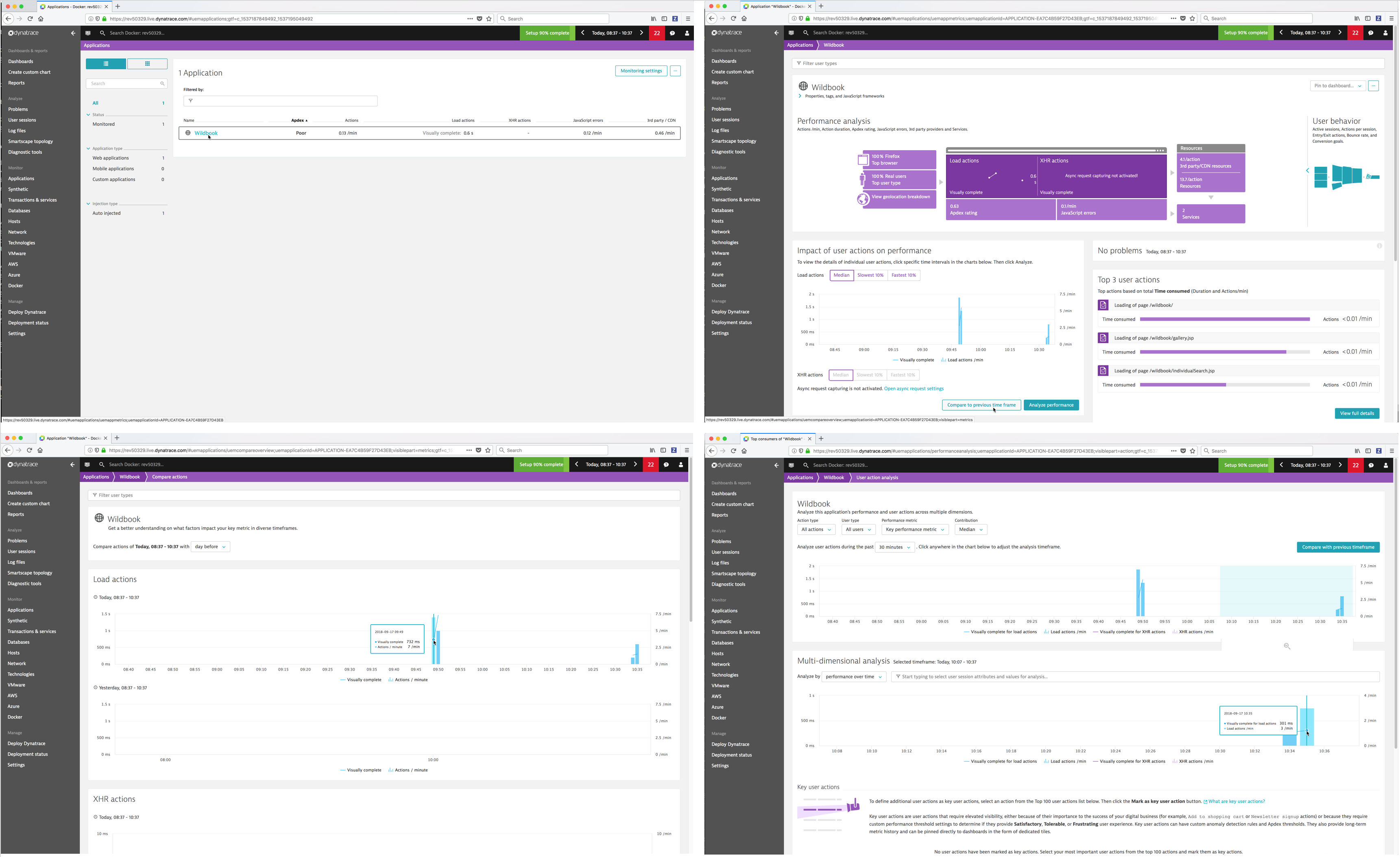Open the Pin to dashboard dropdown
The height and width of the screenshot is (857, 1400).
pos(1337,86)
